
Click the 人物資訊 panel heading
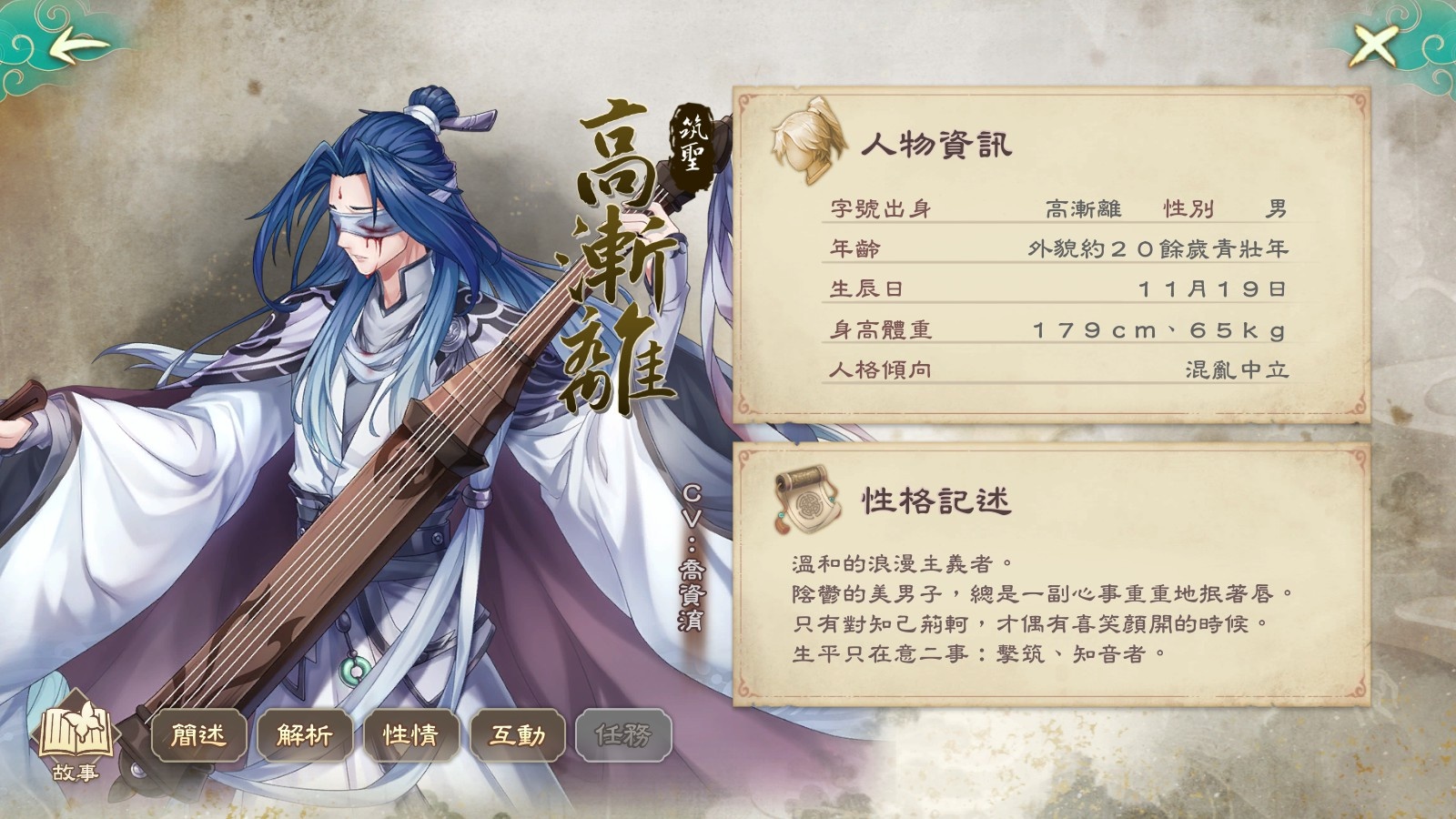pyautogui.click(x=935, y=144)
